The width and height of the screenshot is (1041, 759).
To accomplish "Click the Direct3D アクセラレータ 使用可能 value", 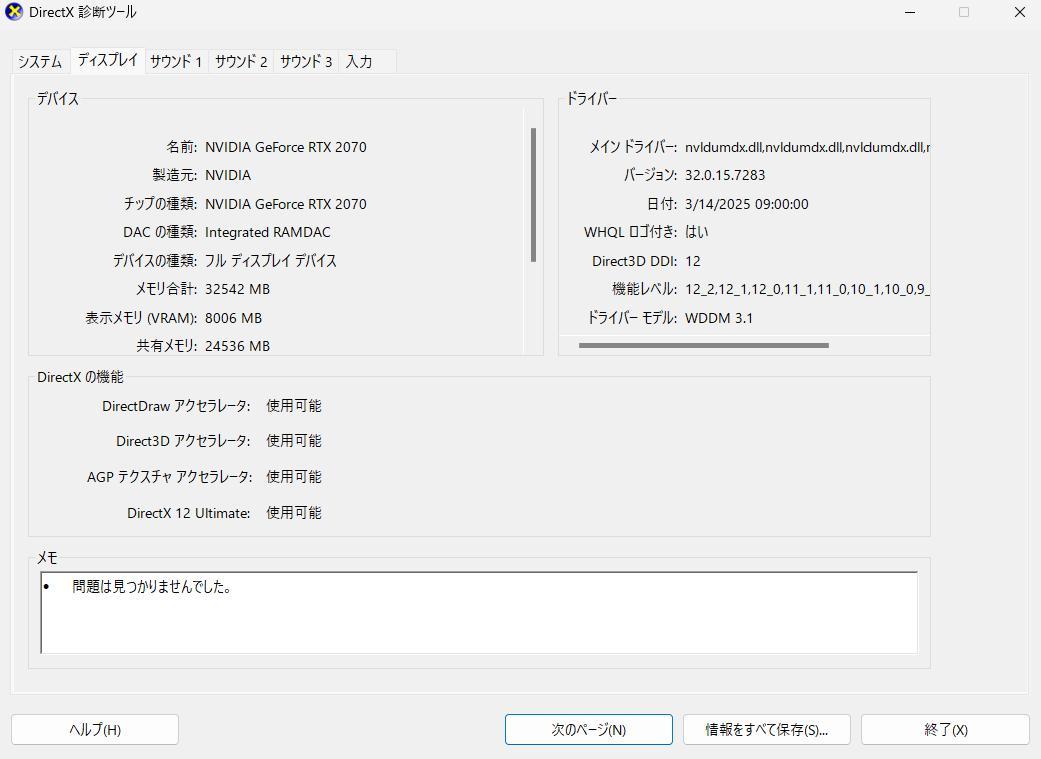I will [x=293, y=441].
